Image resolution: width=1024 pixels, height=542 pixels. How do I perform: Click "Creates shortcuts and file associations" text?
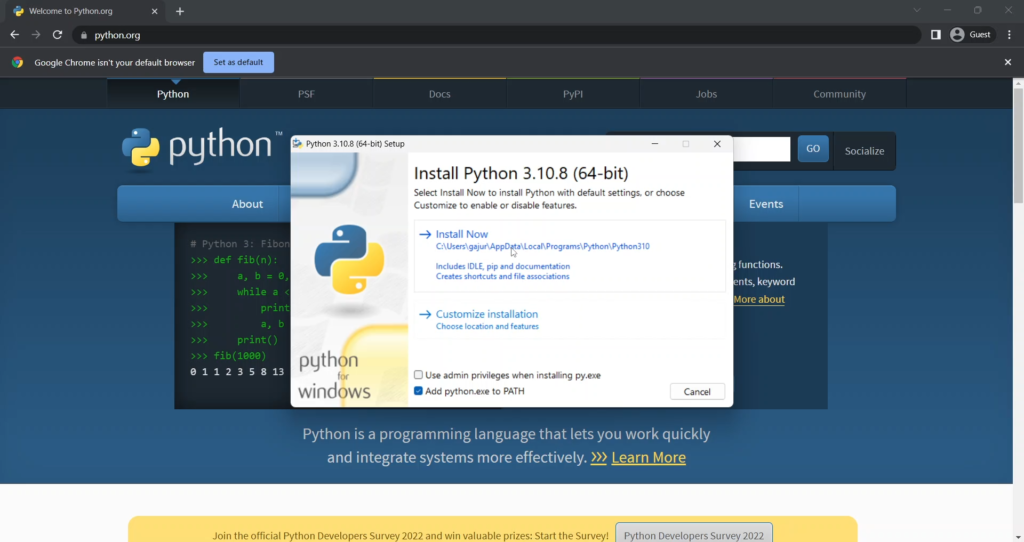pos(503,276)
